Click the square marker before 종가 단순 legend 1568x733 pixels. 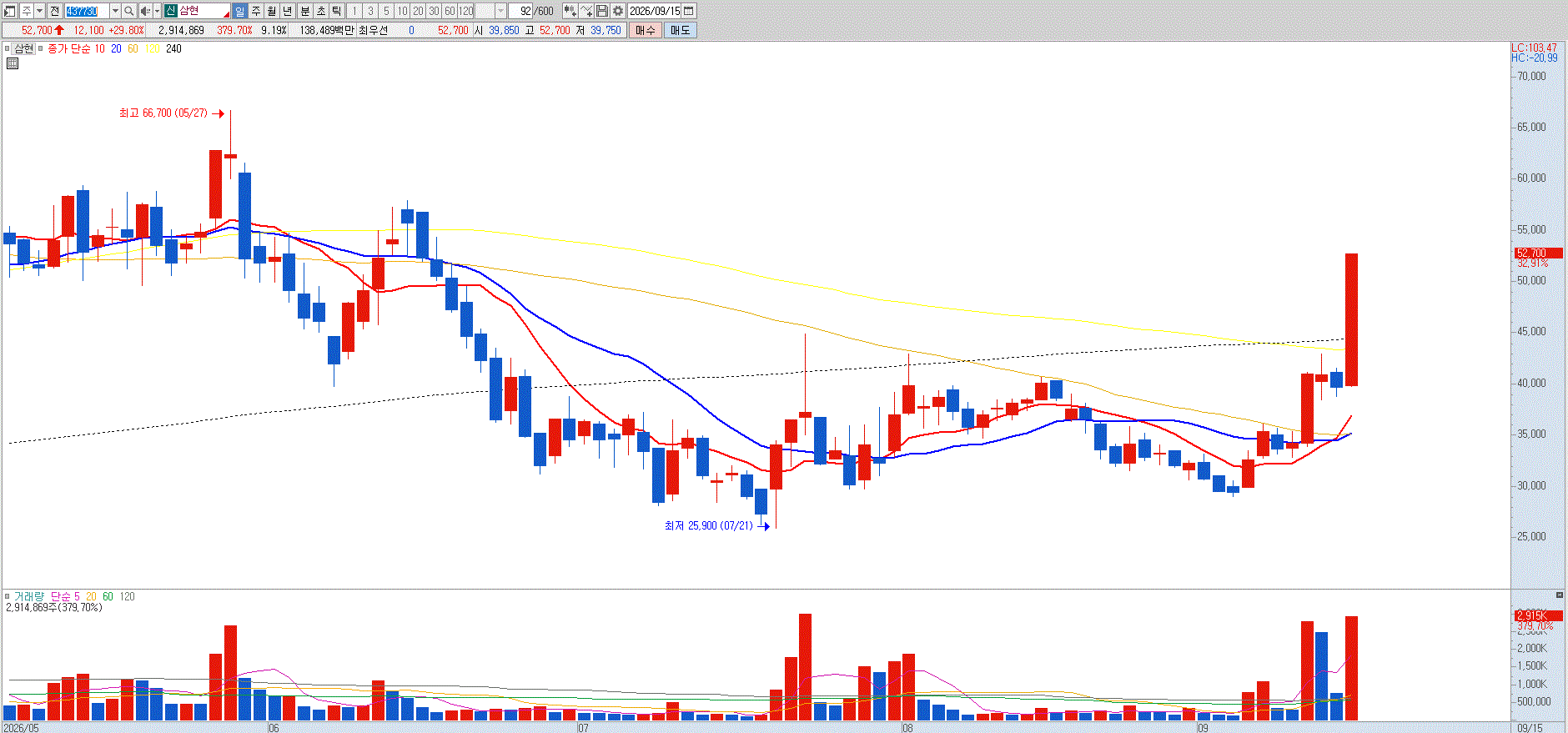(x=40, y=48)
